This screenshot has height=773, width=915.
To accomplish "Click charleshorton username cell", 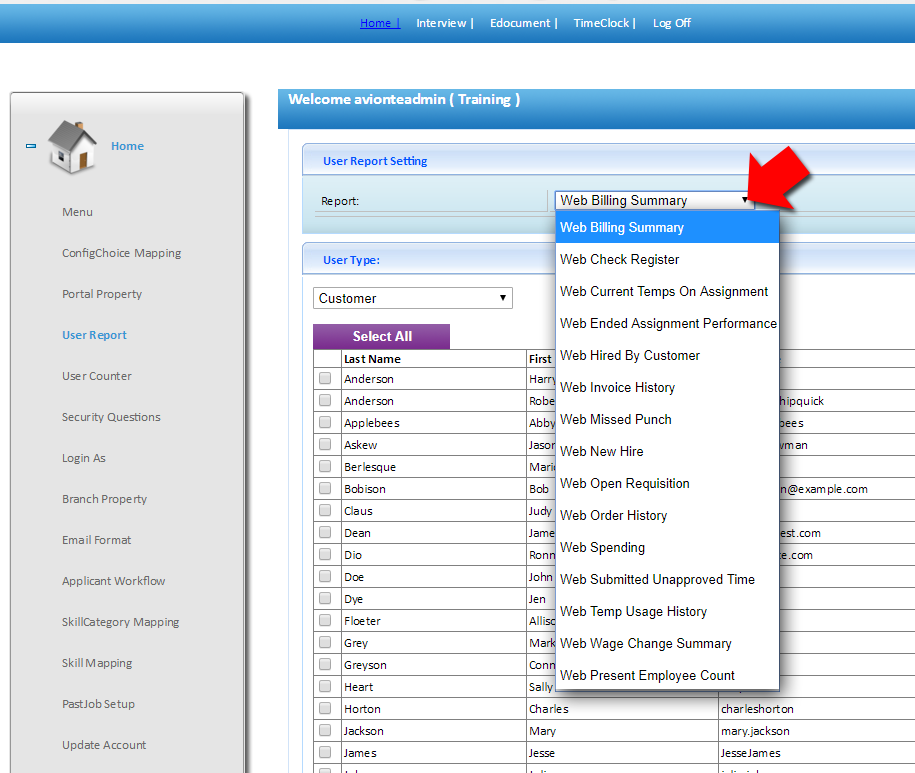I will pos(757,709).
